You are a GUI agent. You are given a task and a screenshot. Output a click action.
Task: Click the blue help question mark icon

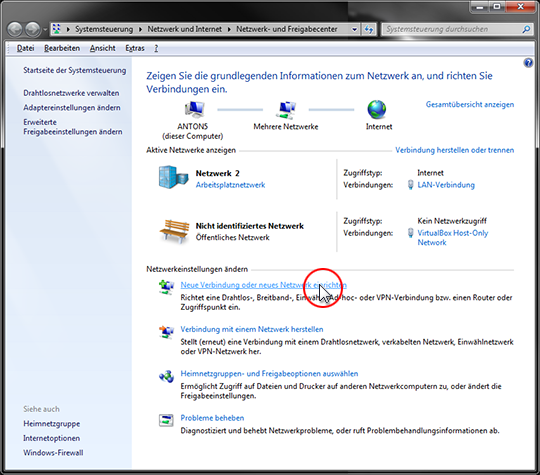[528, 63]
